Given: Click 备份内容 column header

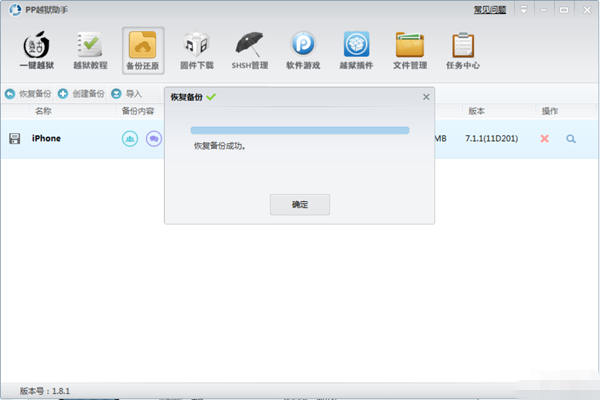Looking at the screenshot, I should pos(138,111).
